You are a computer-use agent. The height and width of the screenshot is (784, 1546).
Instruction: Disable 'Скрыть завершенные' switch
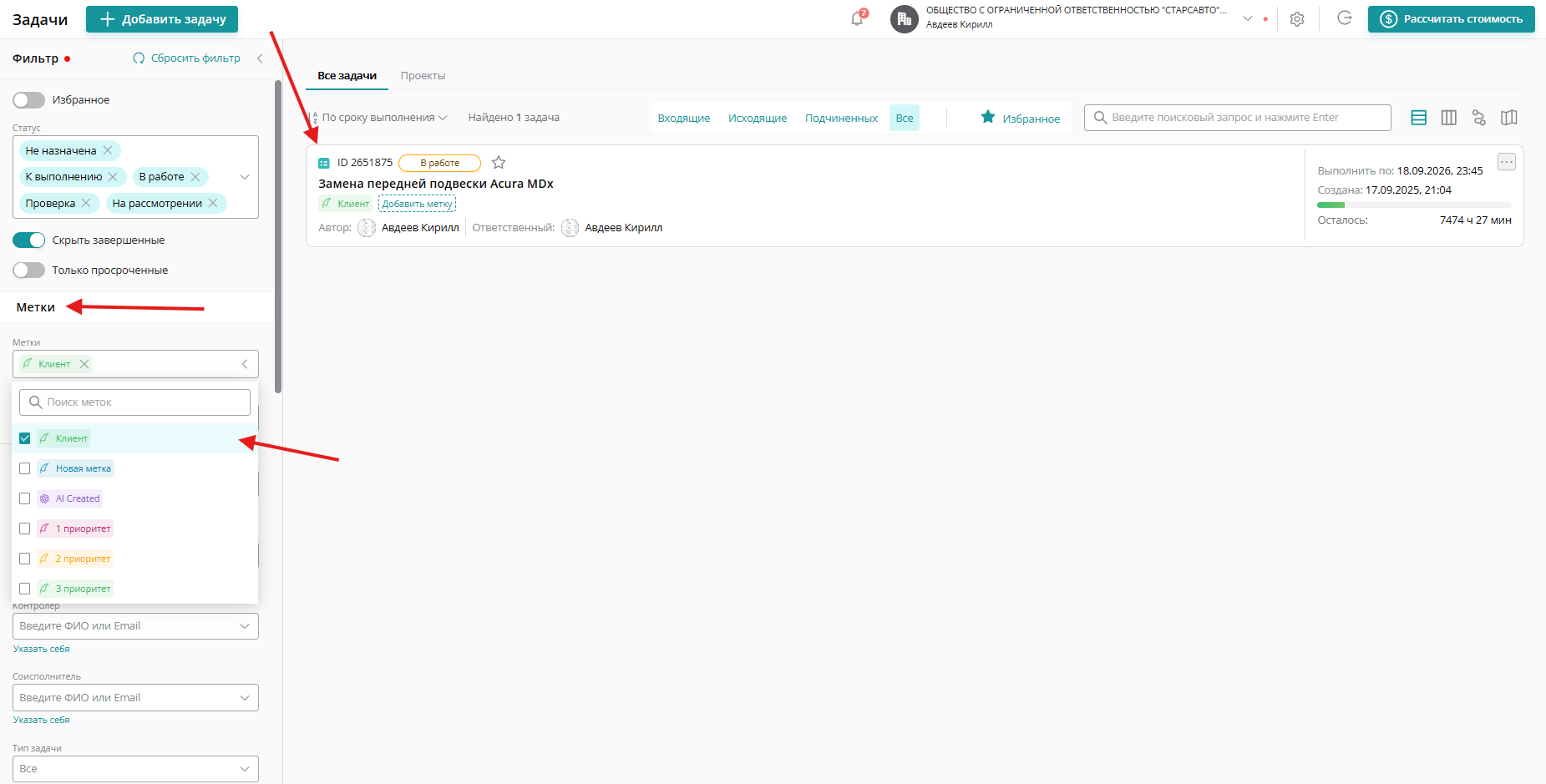(x=29, y=240)
